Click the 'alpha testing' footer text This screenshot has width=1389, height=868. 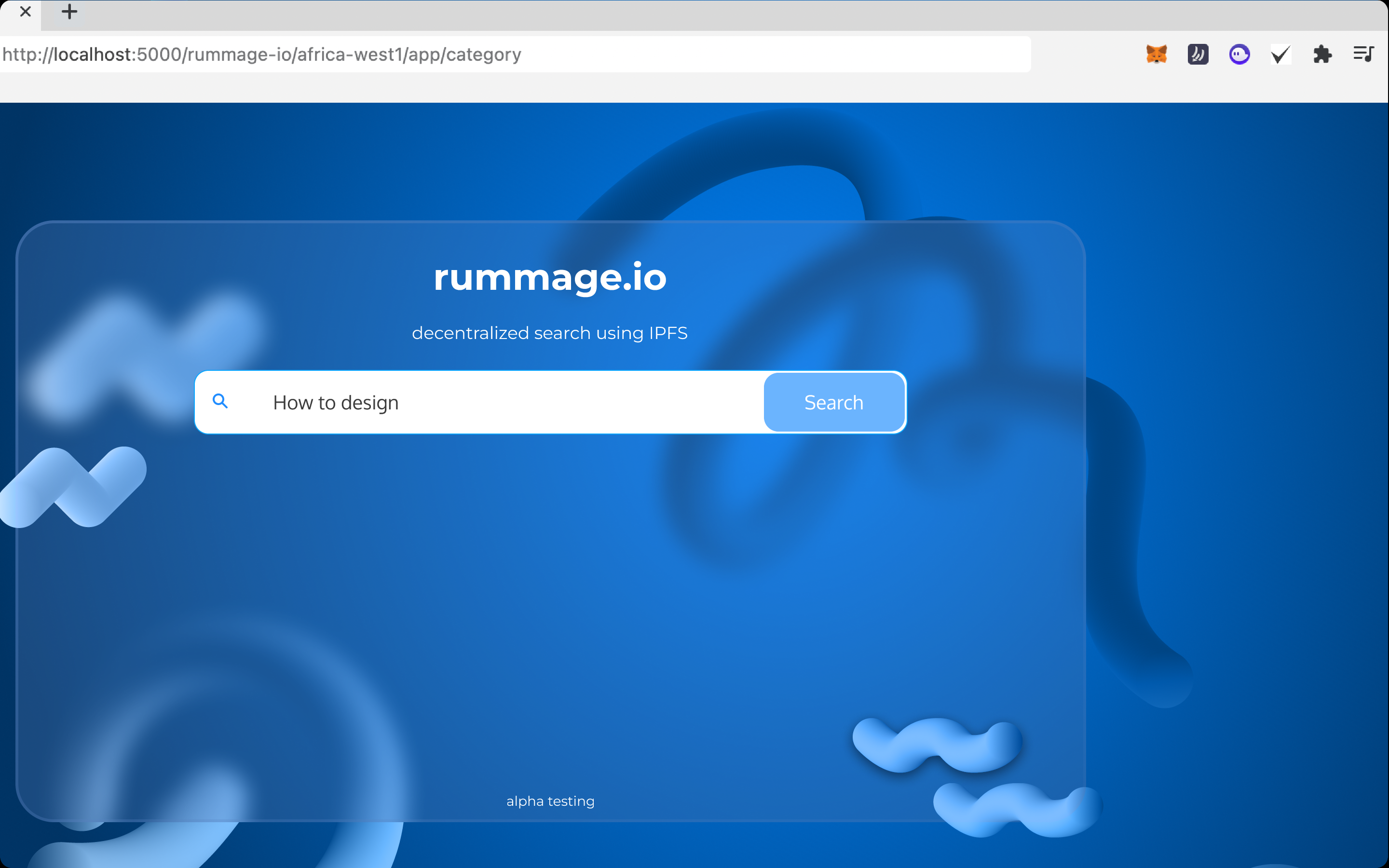point(550,801)
